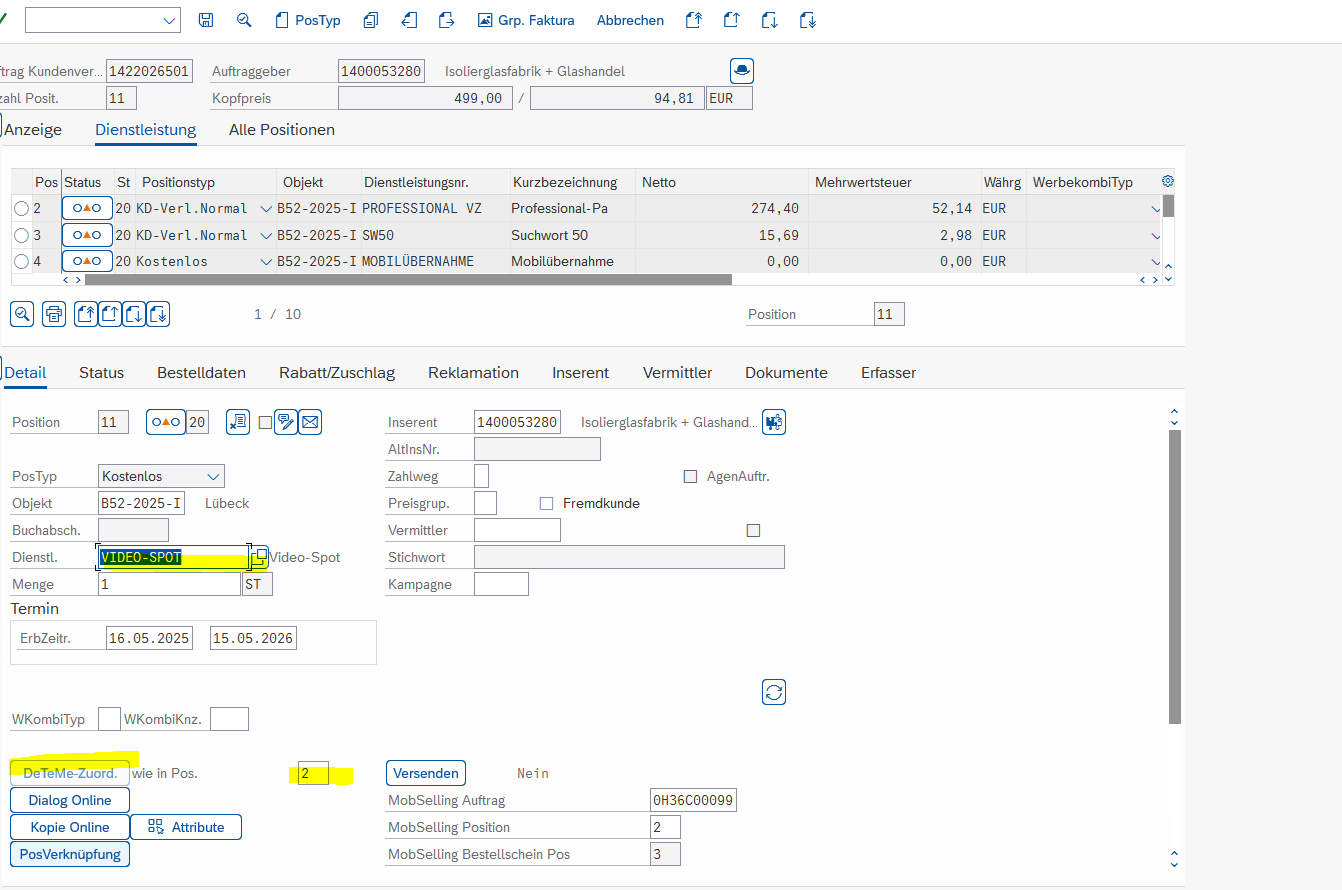Click the hat icon beside Isolierglasfabrik + Glashandel

[x=742, y=71]
